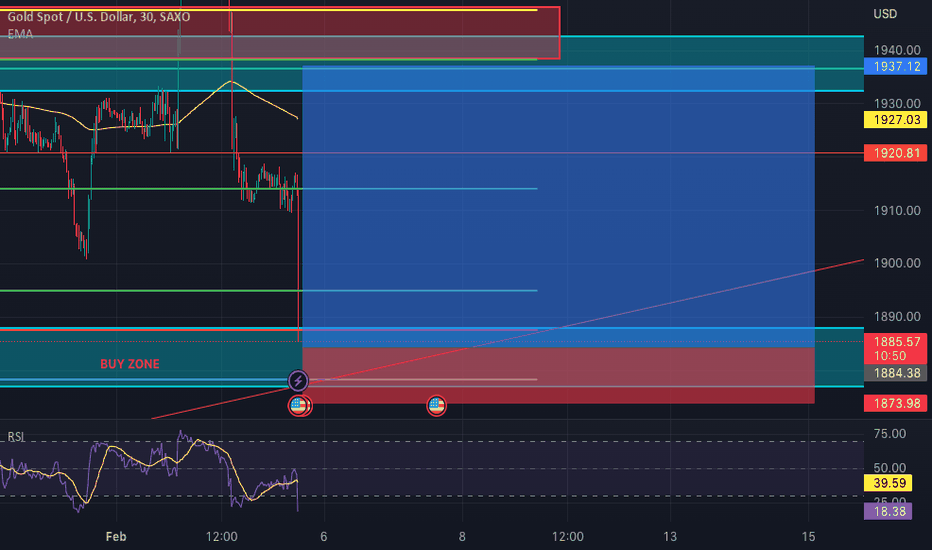
Task: Click the USD currency label
Action: (x=885, y=14)
